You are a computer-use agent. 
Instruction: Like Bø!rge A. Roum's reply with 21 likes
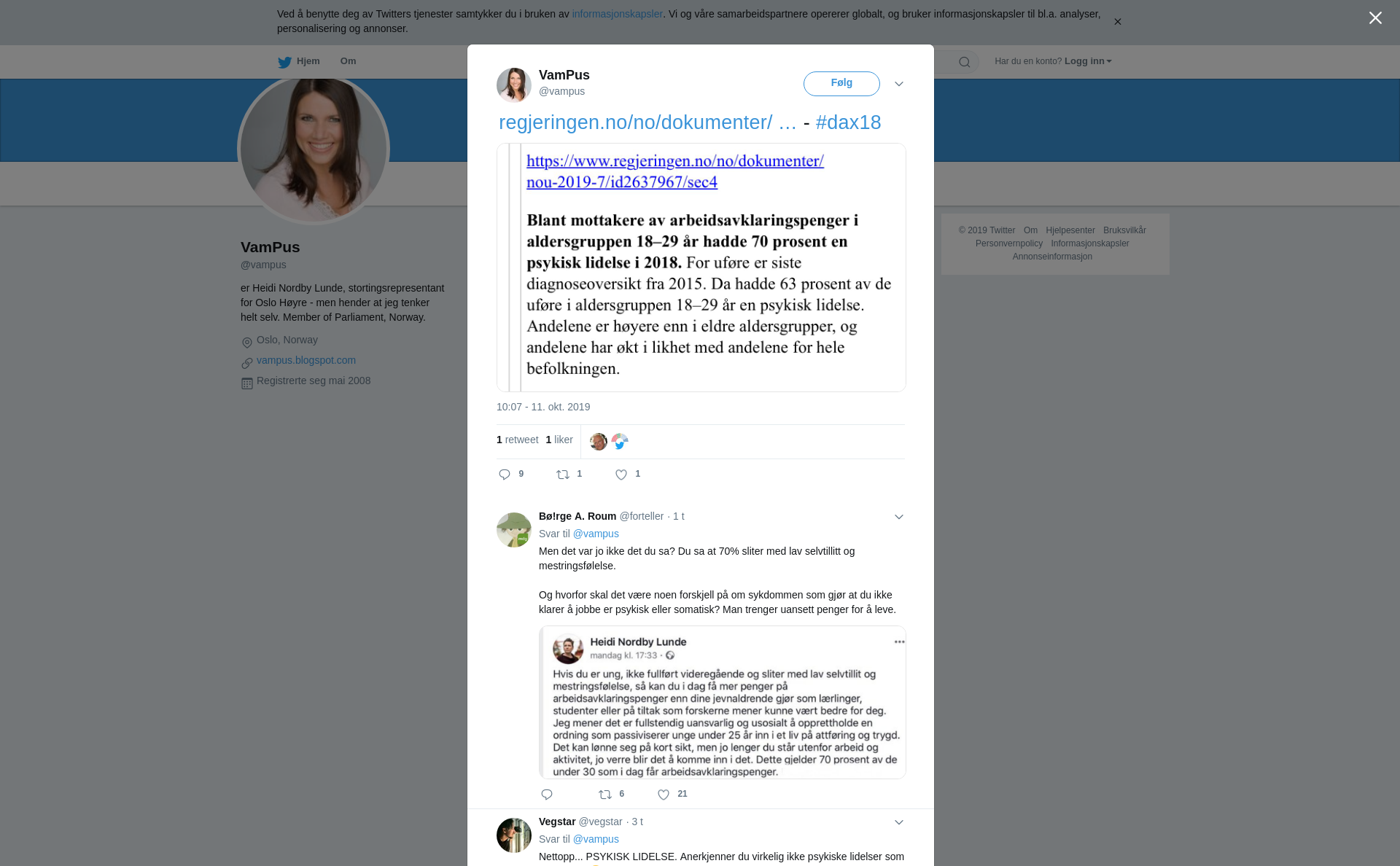(664, 795)
